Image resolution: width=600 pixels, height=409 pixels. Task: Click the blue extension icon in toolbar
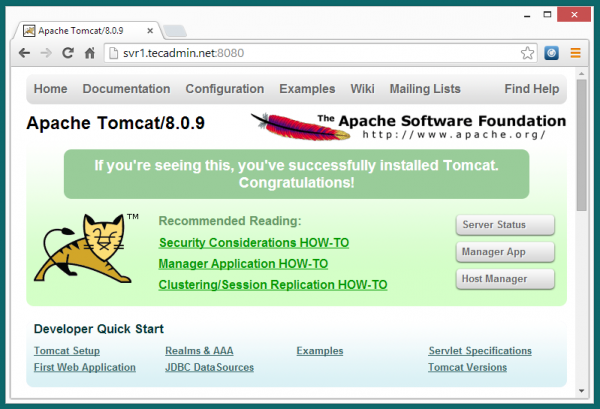[552, 52]
